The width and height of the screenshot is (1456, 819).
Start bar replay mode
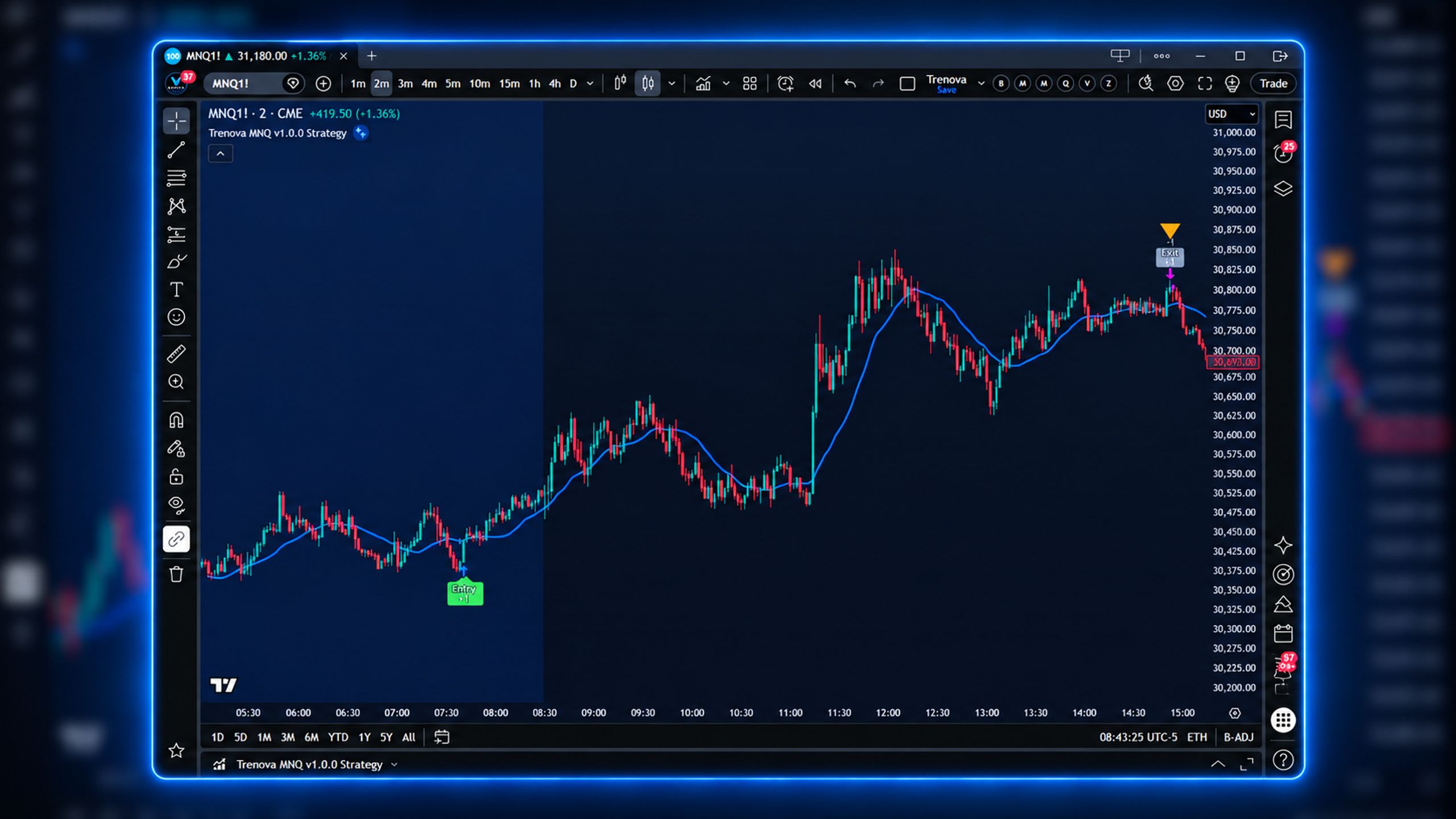coord(815,84)
